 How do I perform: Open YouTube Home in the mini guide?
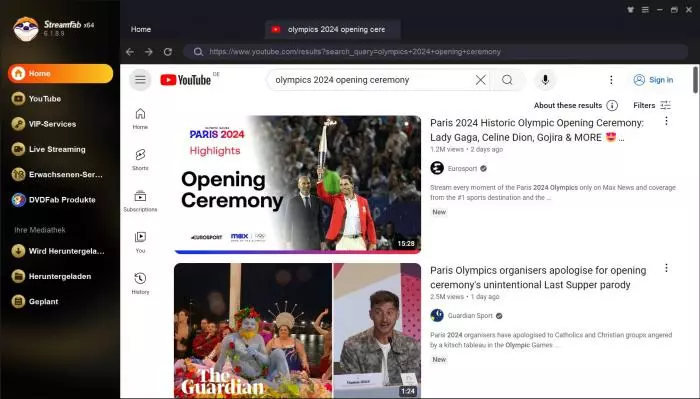tap(140, 119)
